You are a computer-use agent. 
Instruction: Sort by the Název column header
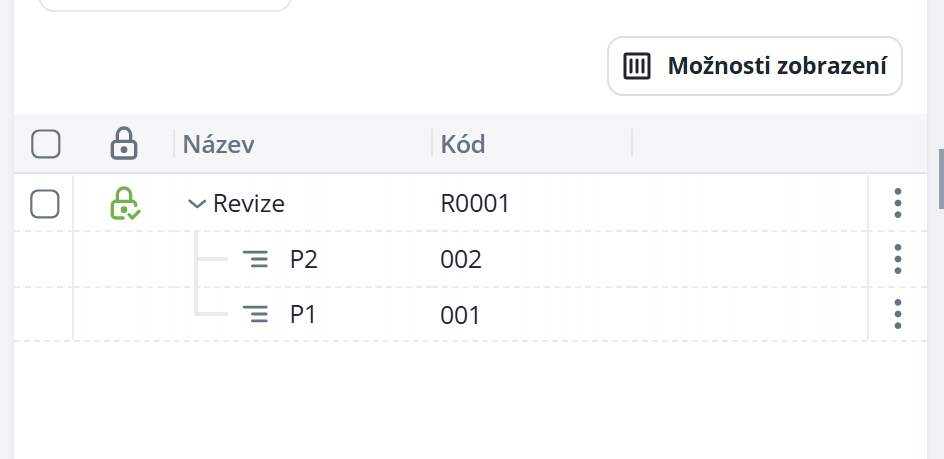(218, 144)
